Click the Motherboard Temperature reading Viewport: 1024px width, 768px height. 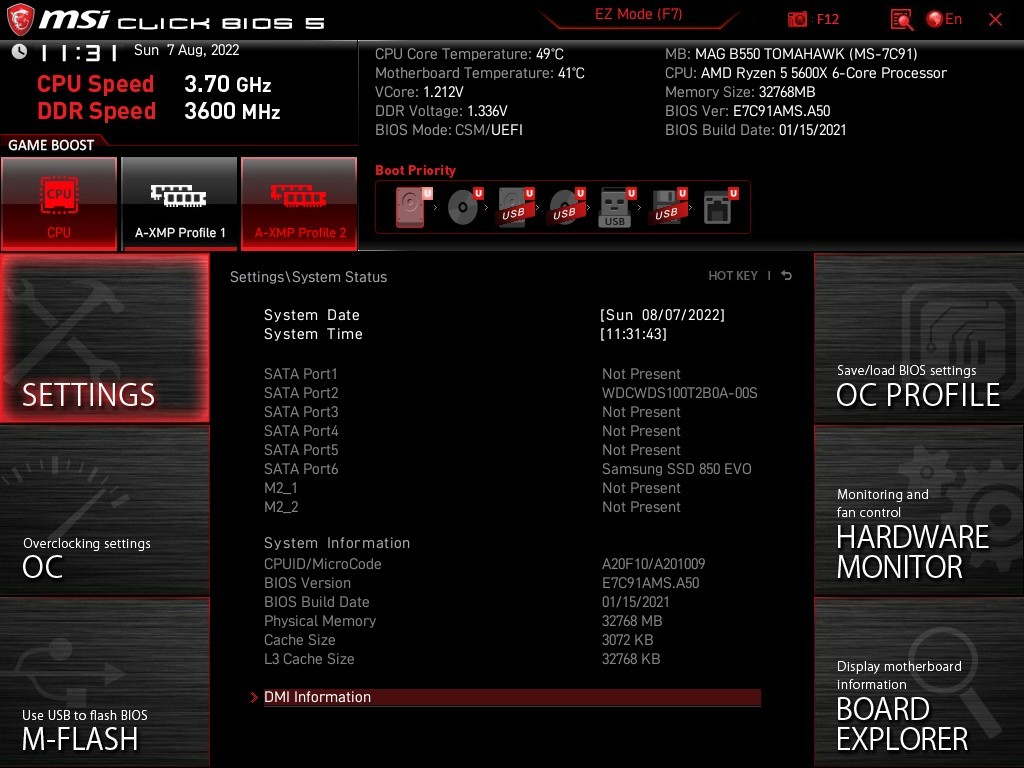pos(479,73)
